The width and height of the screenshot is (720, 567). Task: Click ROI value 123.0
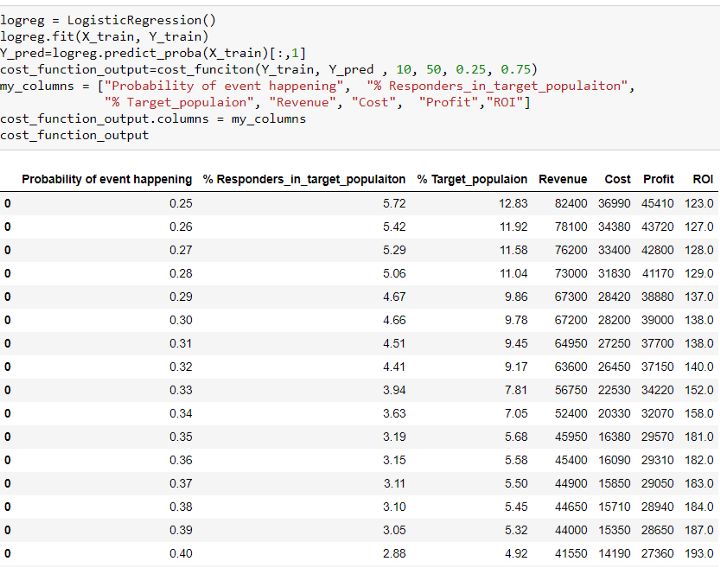pyautogui.click(x=699, y=203)
